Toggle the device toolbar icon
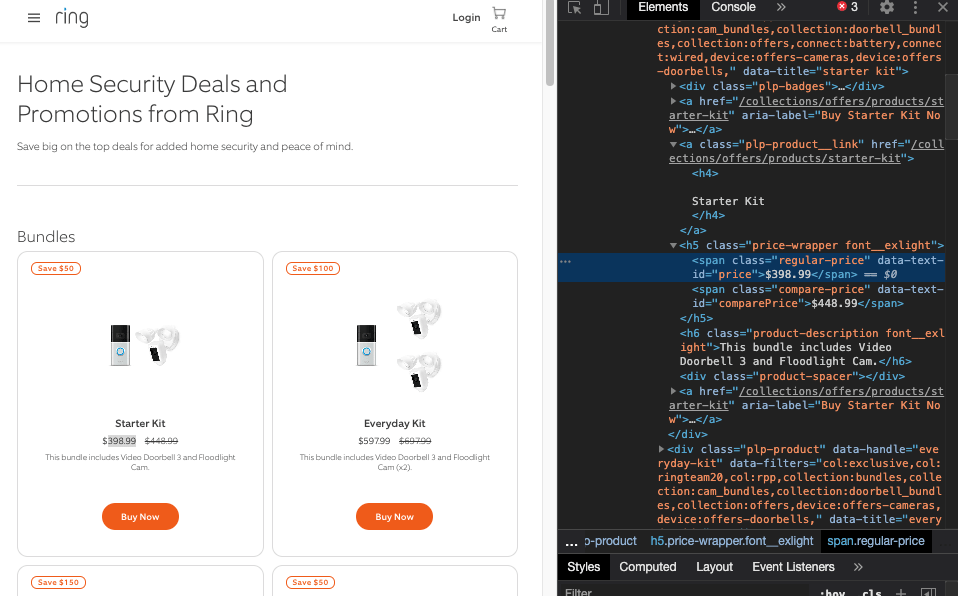Screen dimensions: 958x596 601,7
